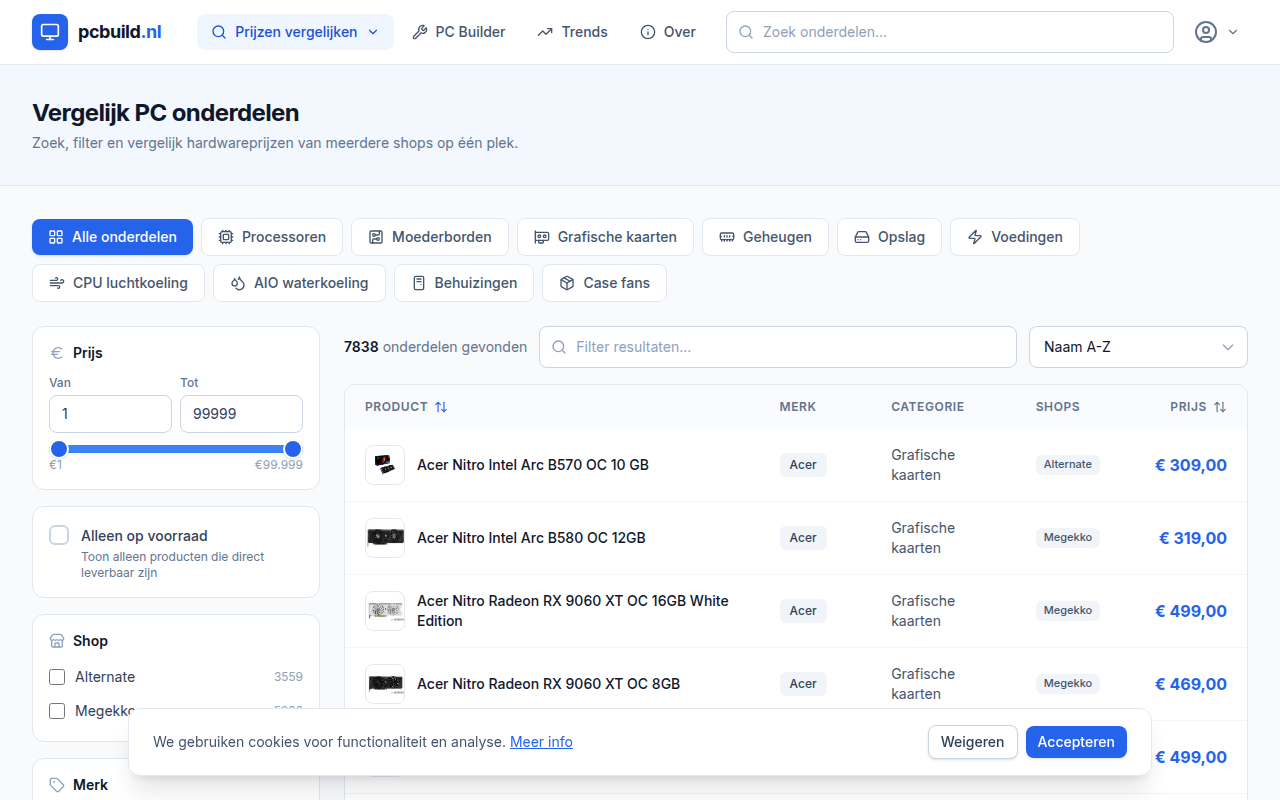The width and height of the screenshot is (1280, 800).
Task: Click the CPU chip icon in Processoren
Action: (226, 237)
